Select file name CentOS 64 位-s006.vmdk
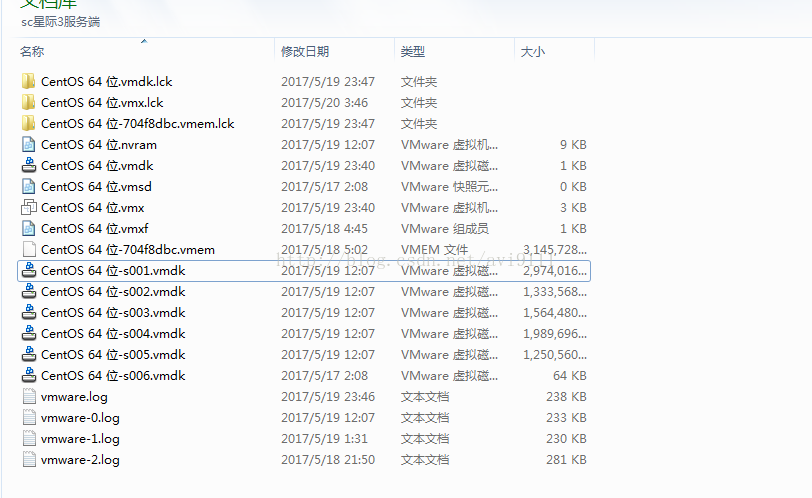The image size is (812, 498). [x=113, y=375]
